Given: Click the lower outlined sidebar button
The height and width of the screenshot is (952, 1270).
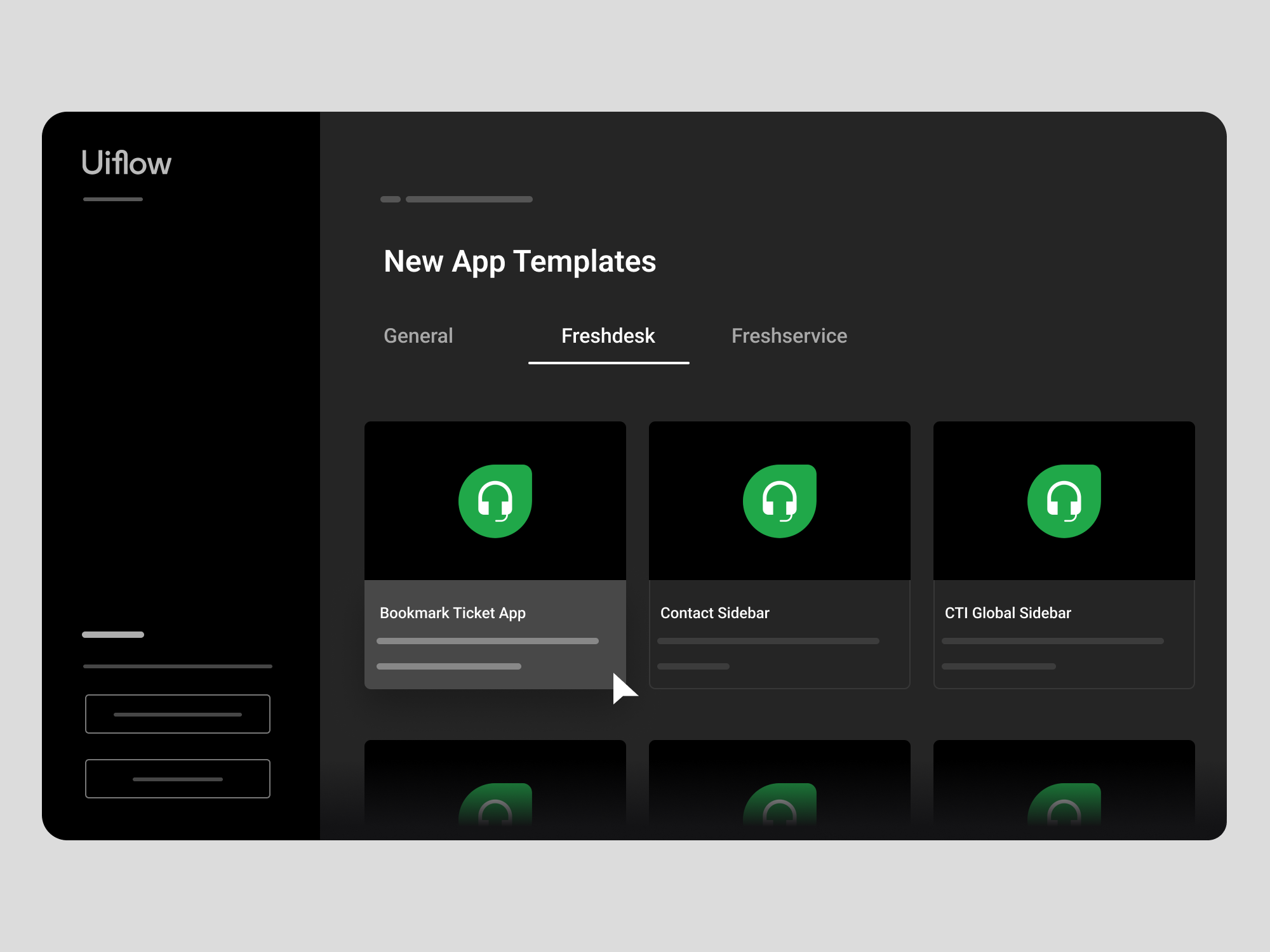Looking at the screenshot, I should [178, 779].
